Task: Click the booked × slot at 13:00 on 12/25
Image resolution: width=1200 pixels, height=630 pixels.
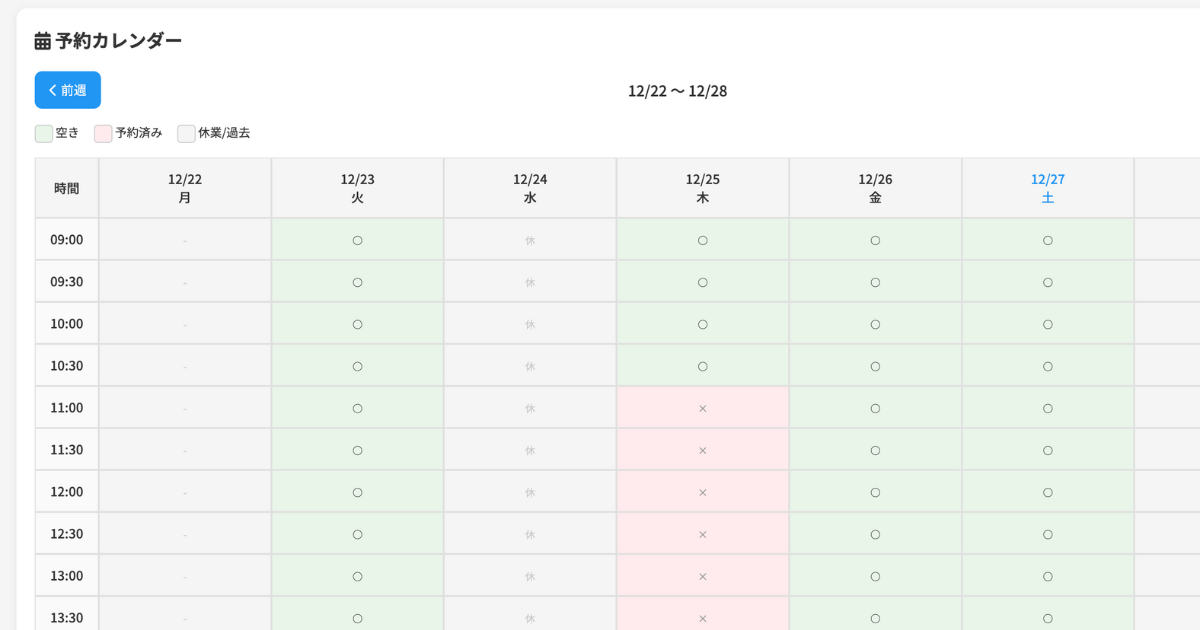Action: (x=702, y=576)
